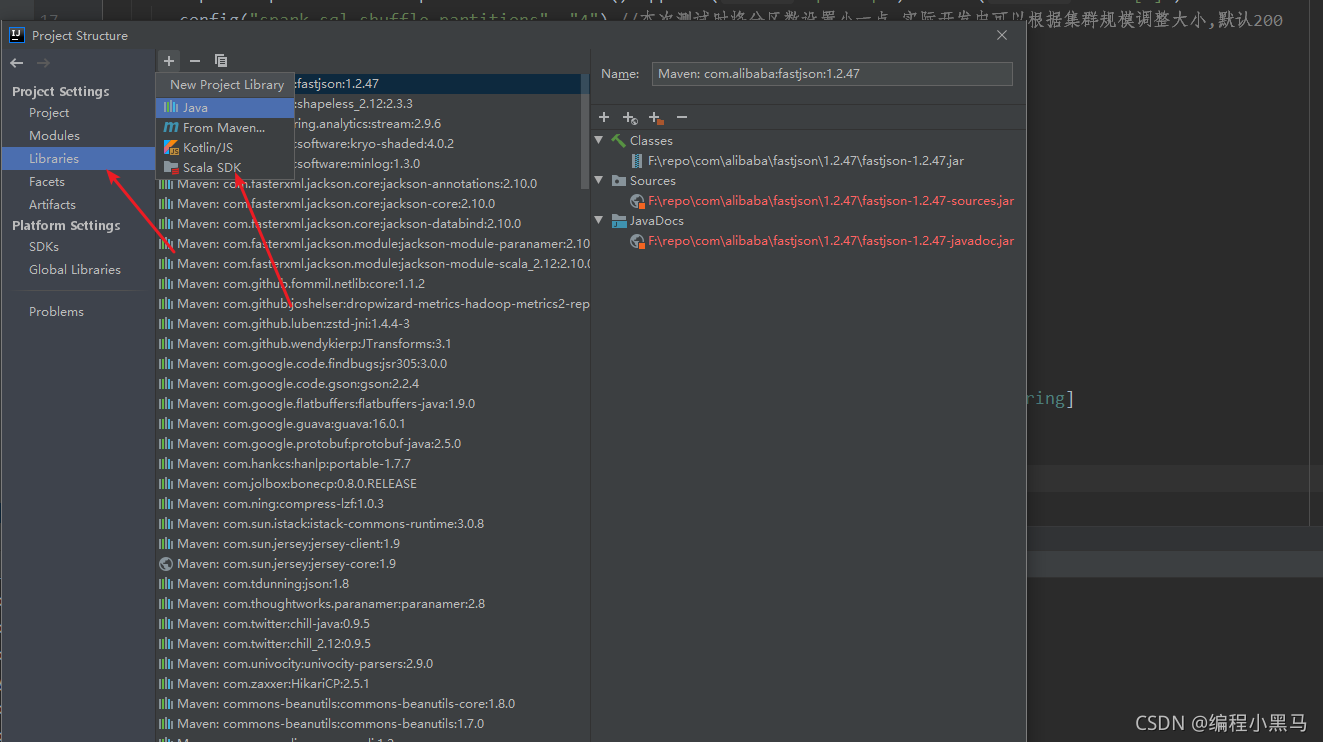
Task: Click the globe icon for jersey-core:1.9
Action: 166,563
